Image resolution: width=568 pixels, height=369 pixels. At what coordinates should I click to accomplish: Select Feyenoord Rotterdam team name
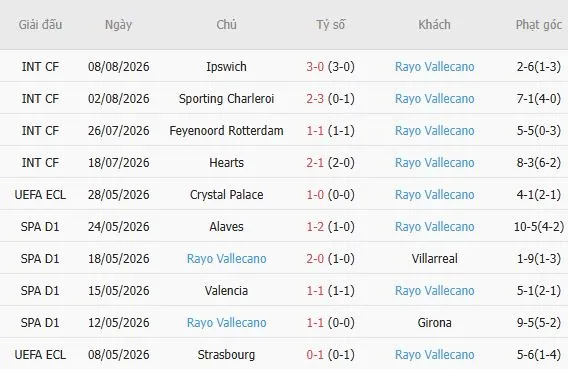pos(226,130)
